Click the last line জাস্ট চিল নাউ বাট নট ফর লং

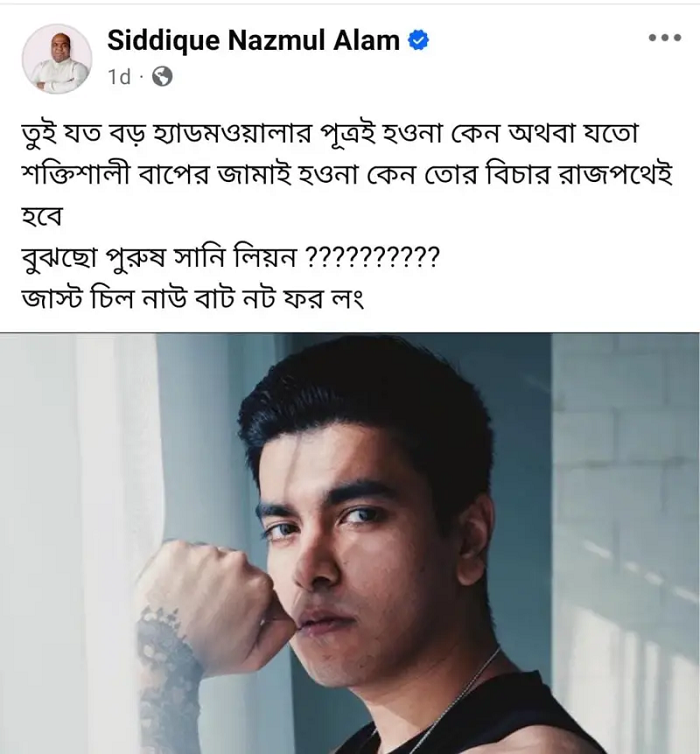pos(193,299)
